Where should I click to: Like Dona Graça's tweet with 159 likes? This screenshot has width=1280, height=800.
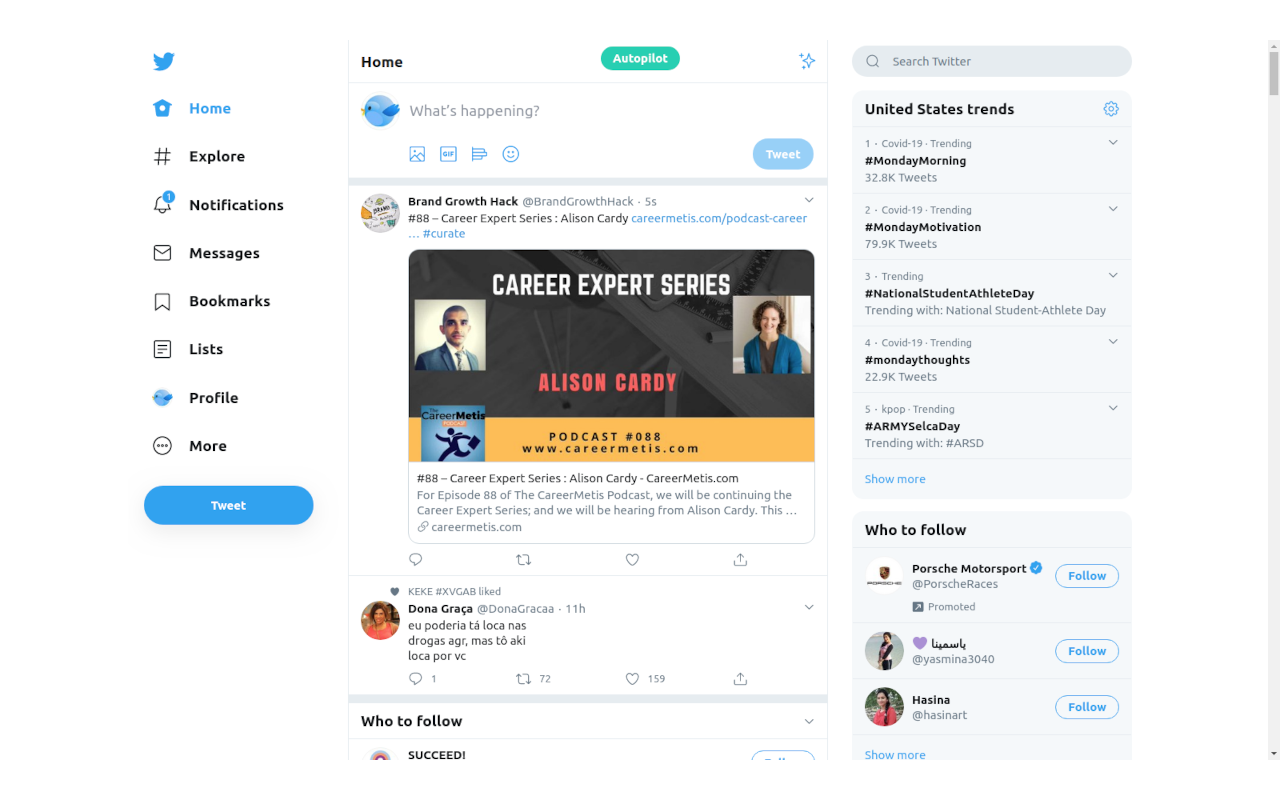(632, 678)
